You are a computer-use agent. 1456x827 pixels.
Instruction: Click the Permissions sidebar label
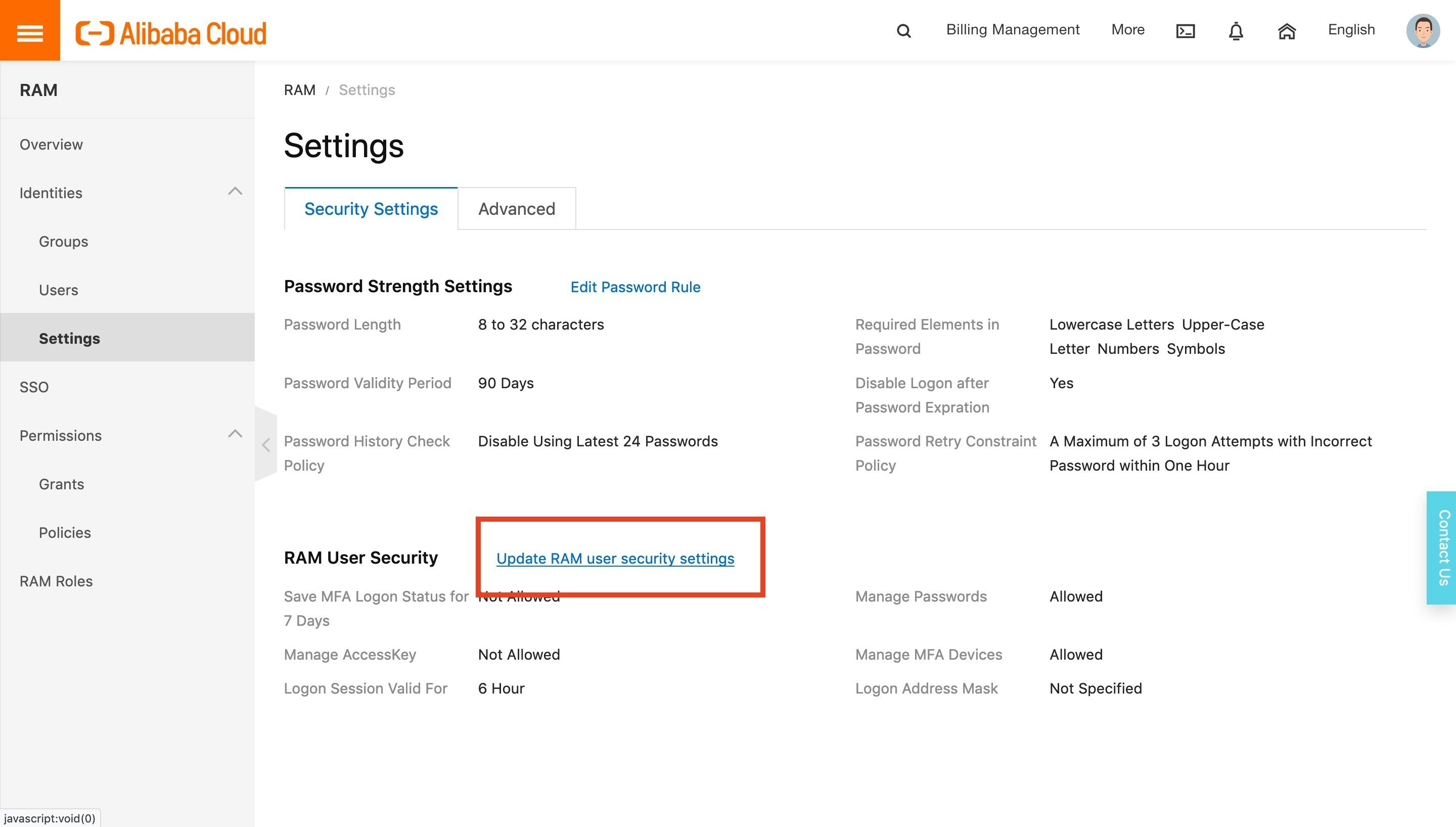60,435
